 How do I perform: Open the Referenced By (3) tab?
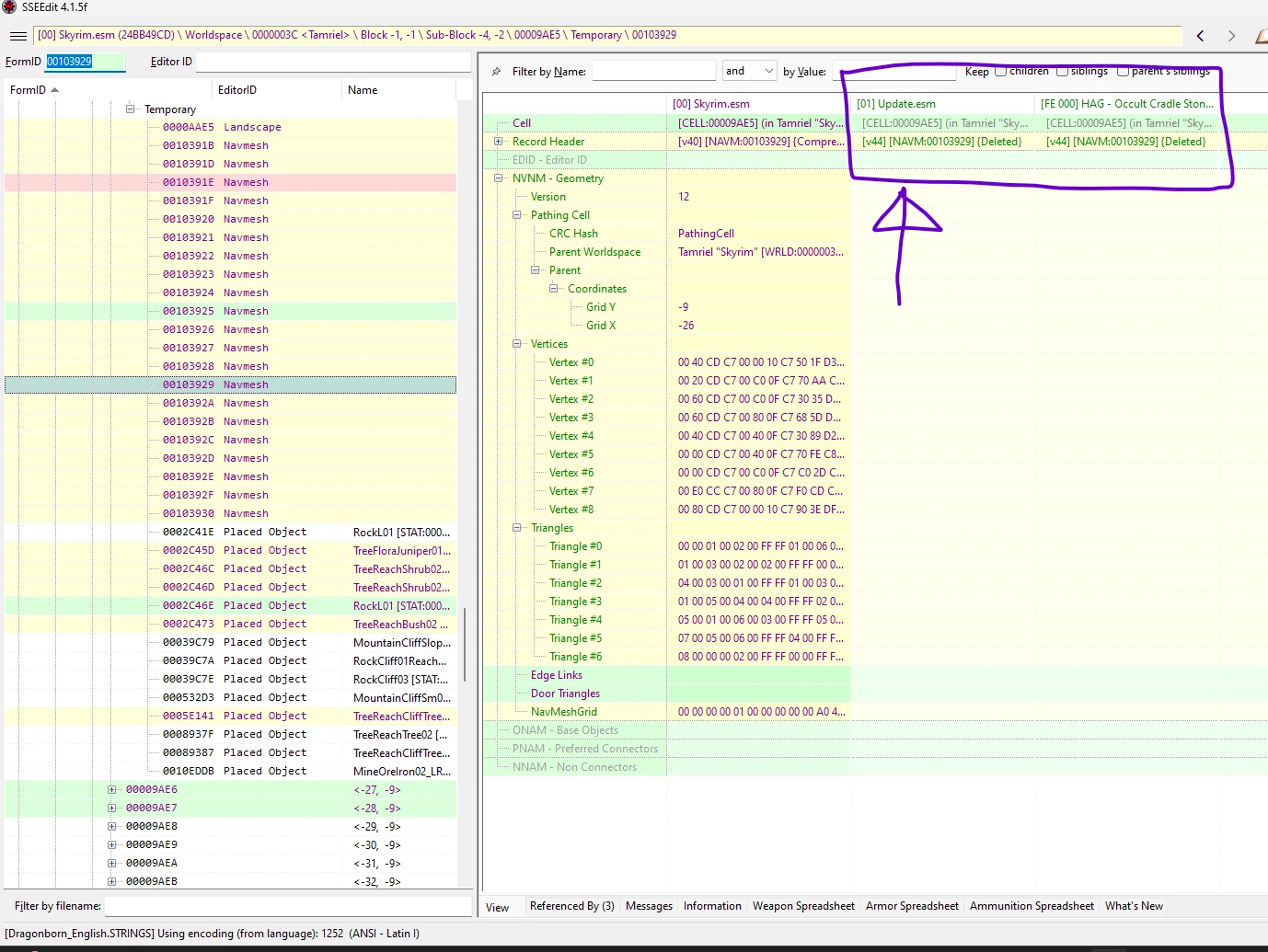coord(571,906)
